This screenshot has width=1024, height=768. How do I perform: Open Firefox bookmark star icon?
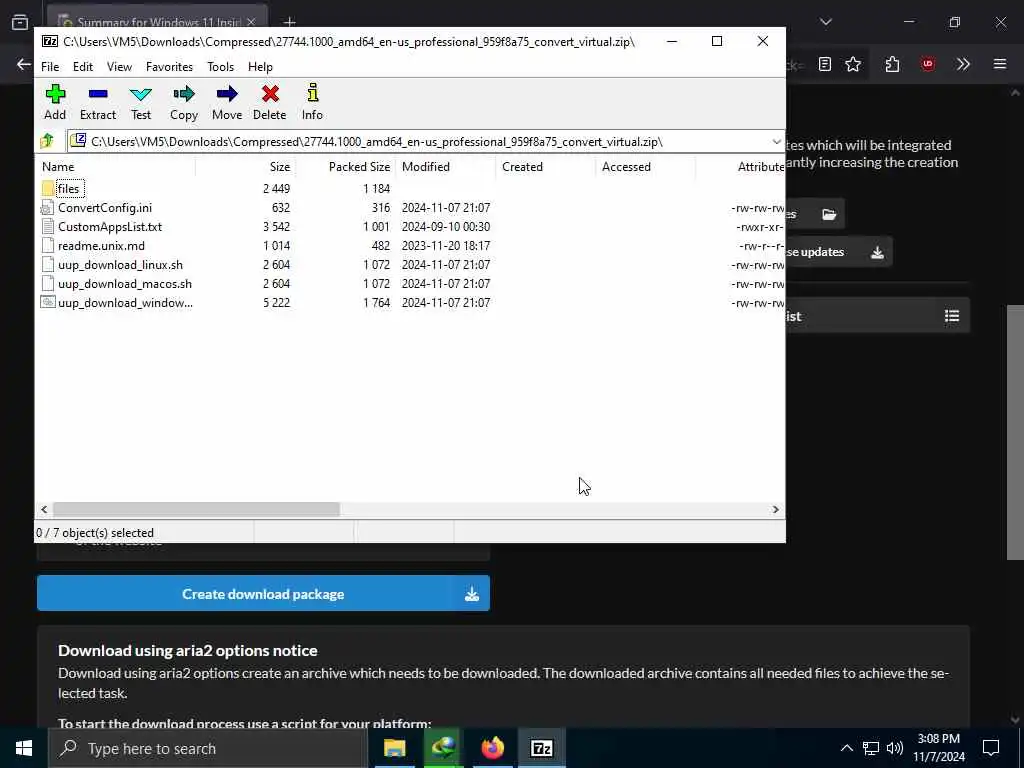853,64
